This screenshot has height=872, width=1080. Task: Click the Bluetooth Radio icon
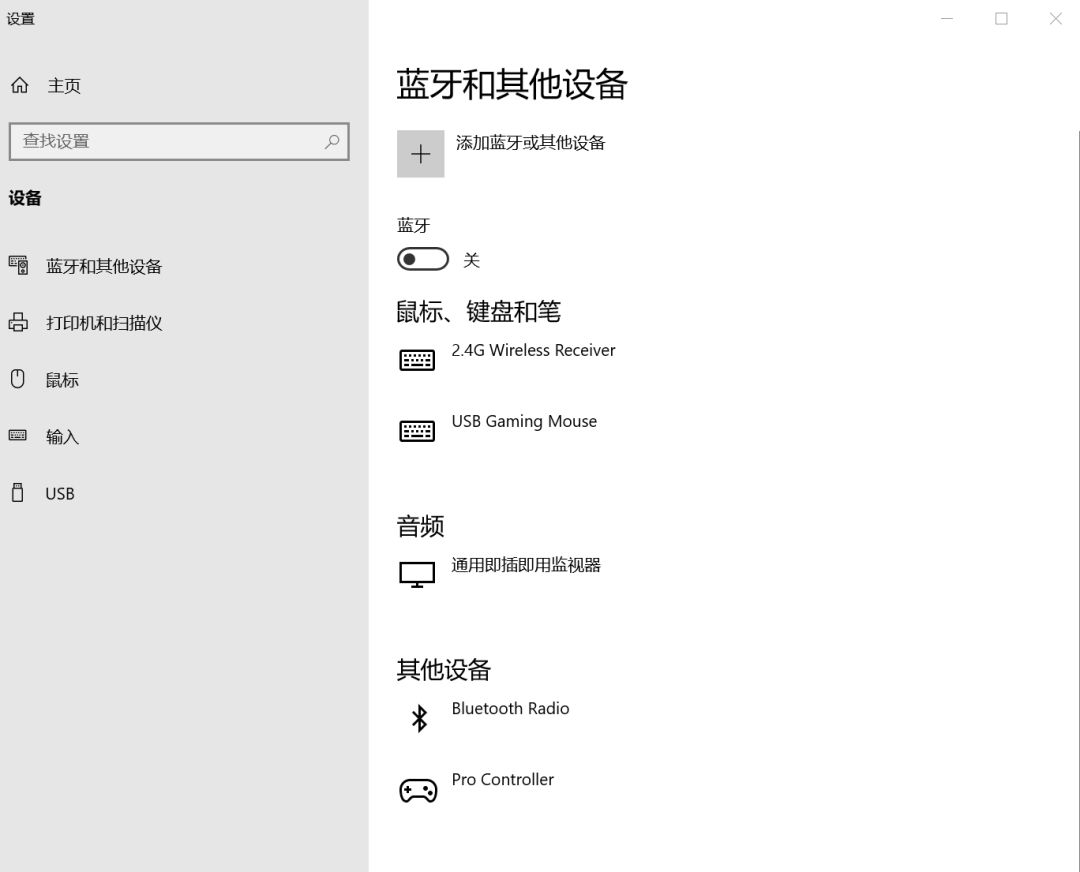click(419, 718)
